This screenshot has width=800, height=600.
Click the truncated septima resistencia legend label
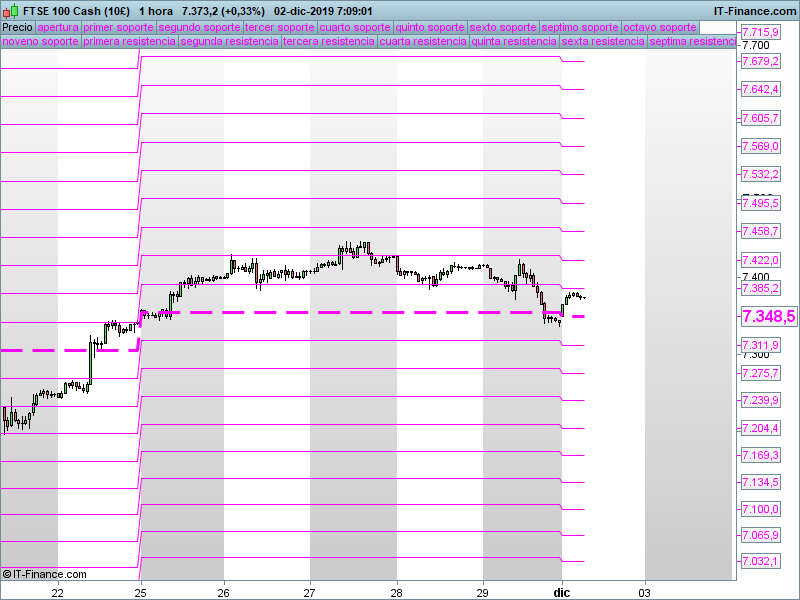[692, 41]
